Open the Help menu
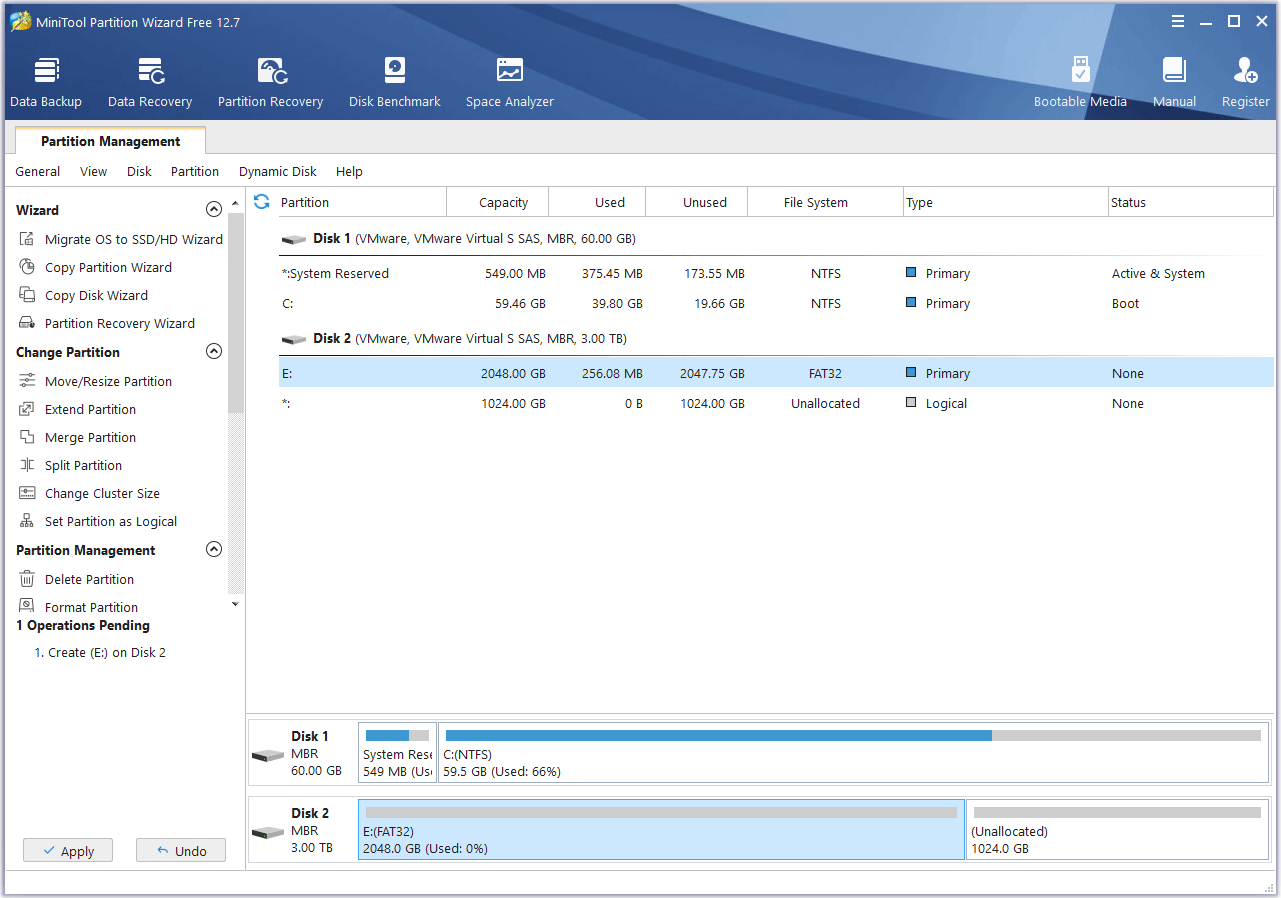Screen dimensions: 1281x898 pos(349,172)
